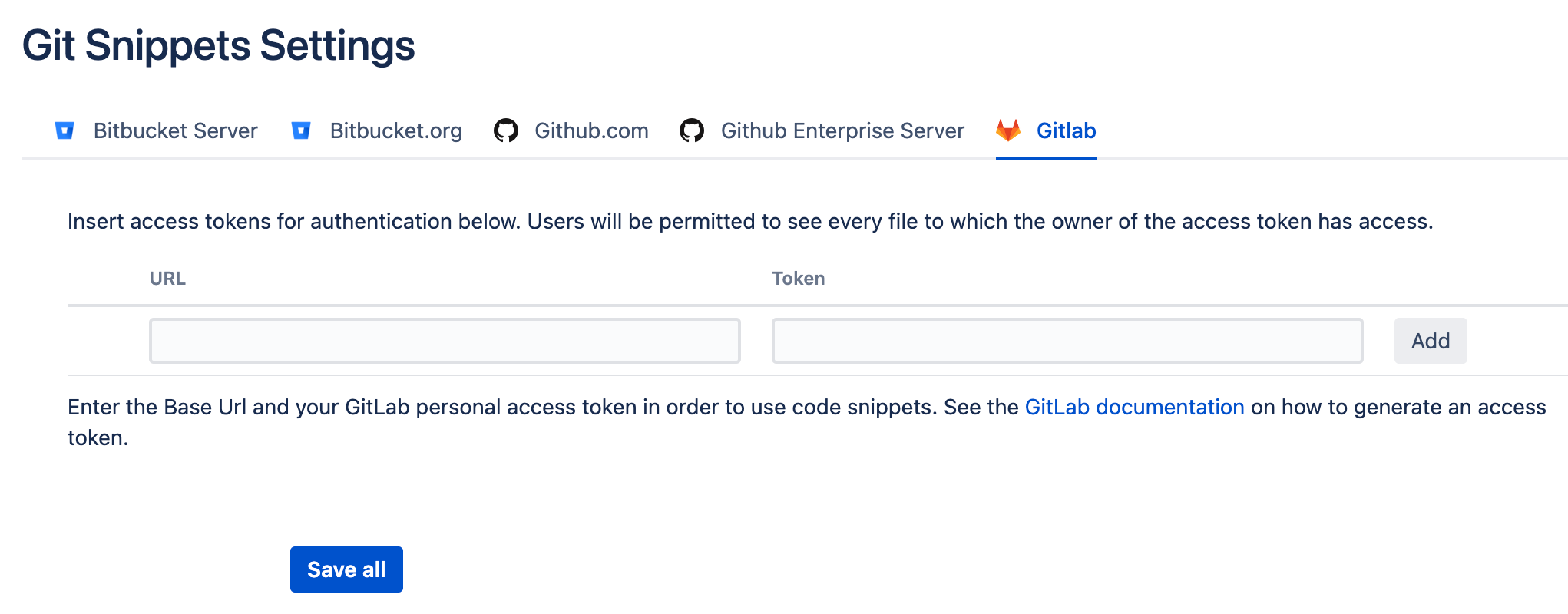The height and width of the screenshot is (614, 1568).
Task: Switch to the Bitbucket Server tab
Action: [174, 130]
